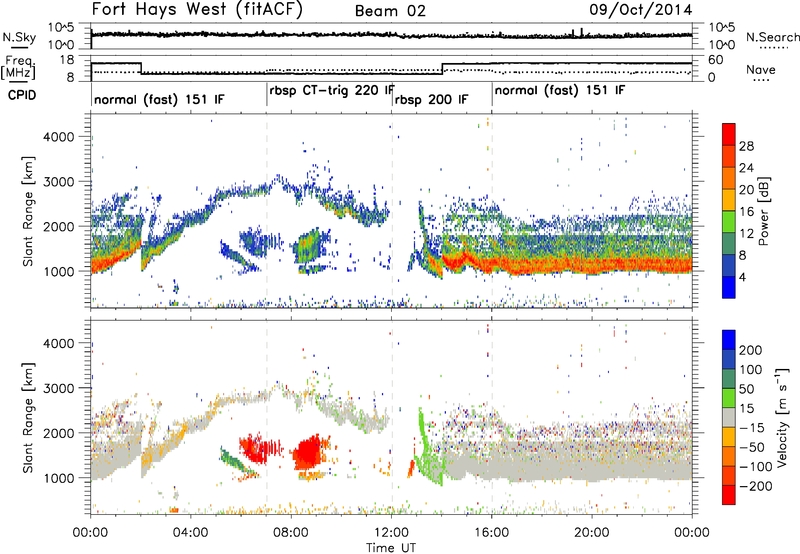Click the 'N.Search' legend label

pos(773,37)
